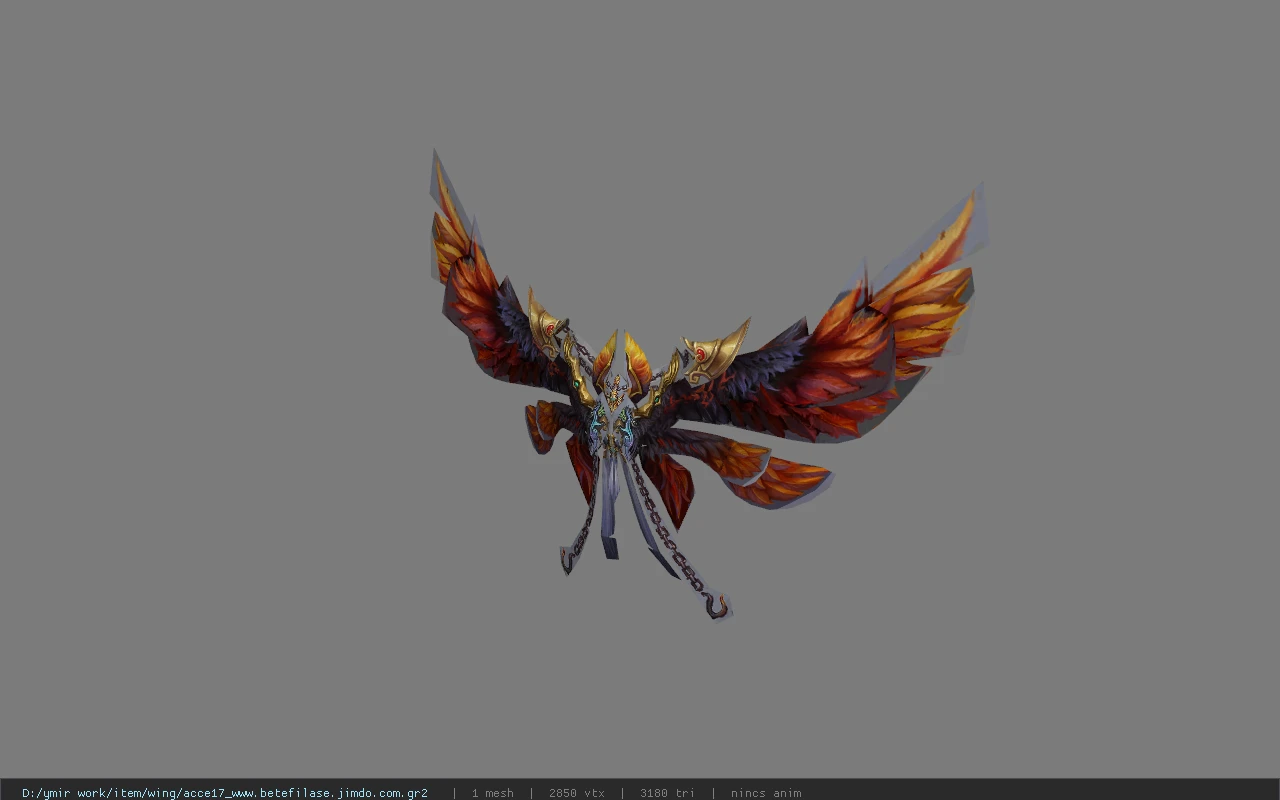
Task: Click the file path acce17_www.betefilase.jimdo.com.gr2
Action: tap(225, 793)
